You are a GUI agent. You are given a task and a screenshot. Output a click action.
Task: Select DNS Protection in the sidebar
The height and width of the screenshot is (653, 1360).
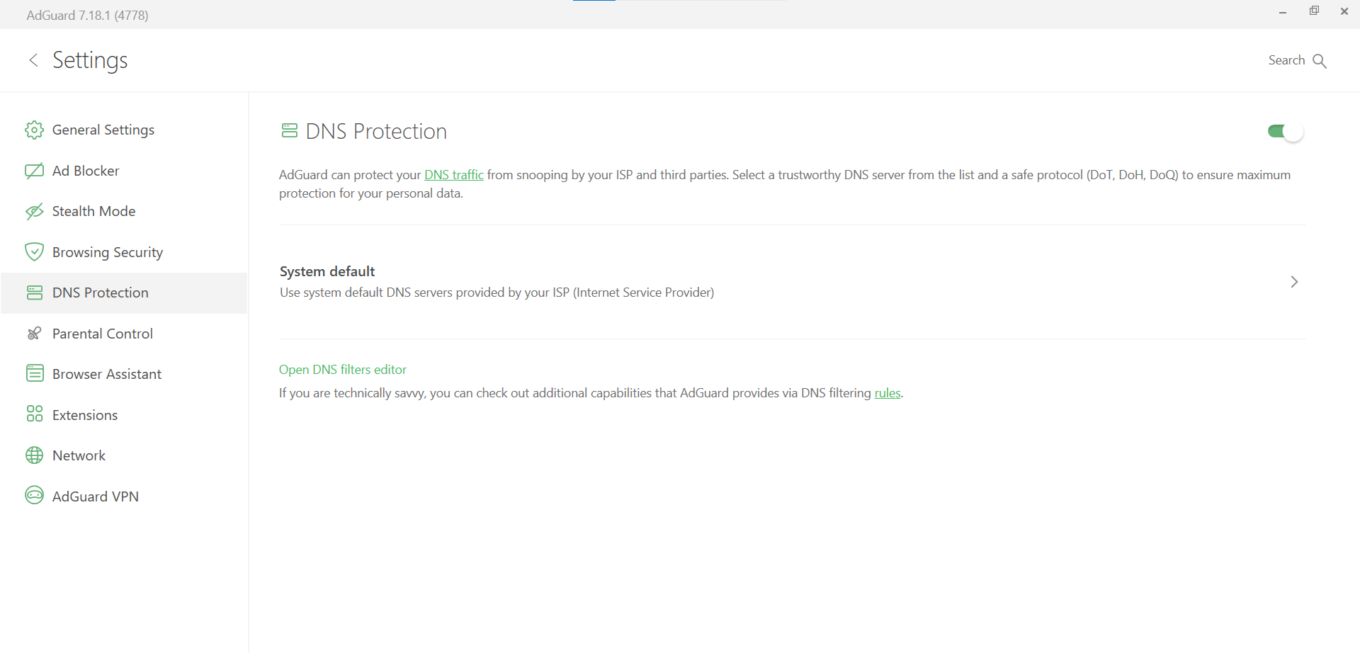[100, 293]
